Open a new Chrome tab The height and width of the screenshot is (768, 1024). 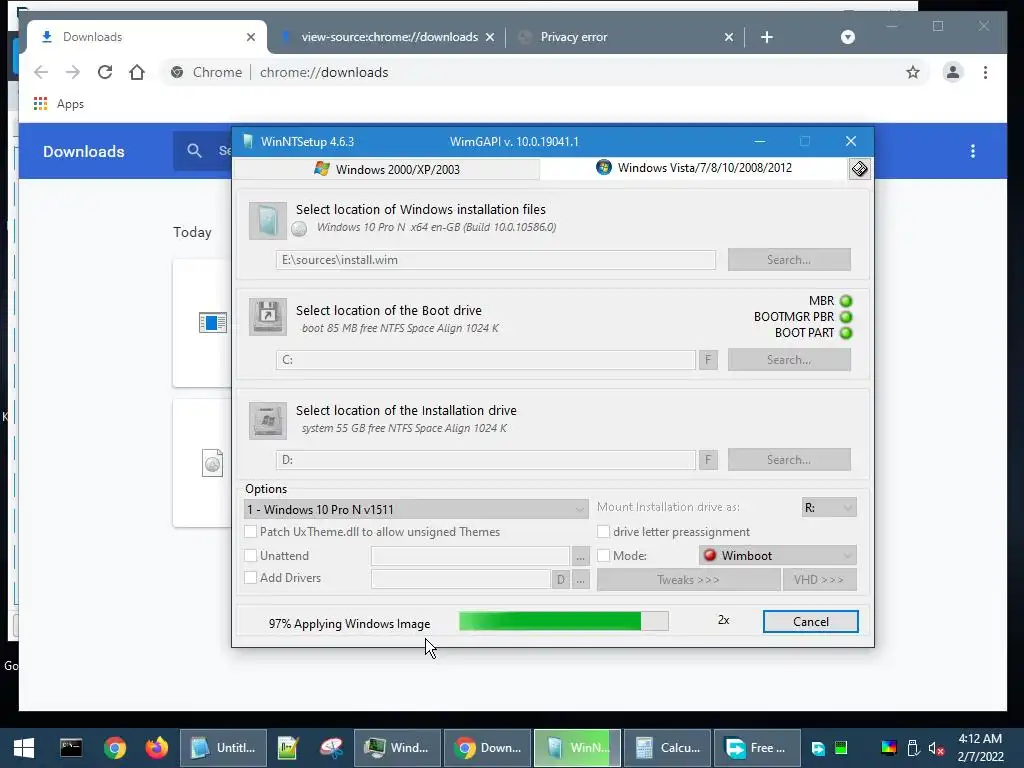(767, 37)
